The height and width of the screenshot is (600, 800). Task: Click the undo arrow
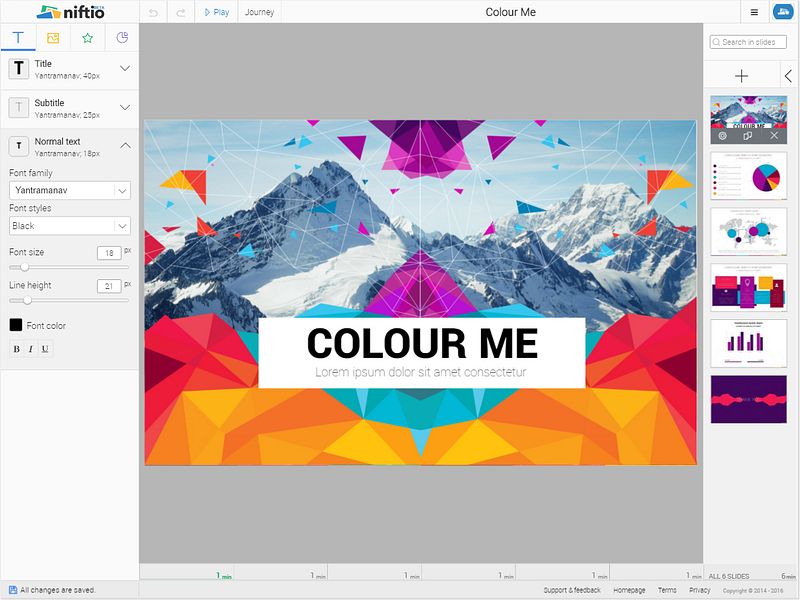tap(153, 12)
